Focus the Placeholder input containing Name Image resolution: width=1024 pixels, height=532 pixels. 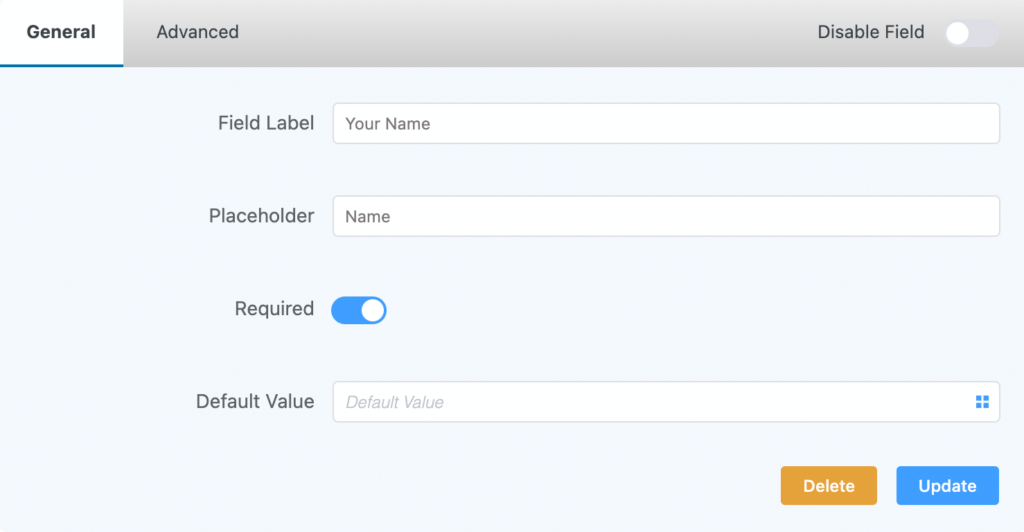tap(666, 216)
